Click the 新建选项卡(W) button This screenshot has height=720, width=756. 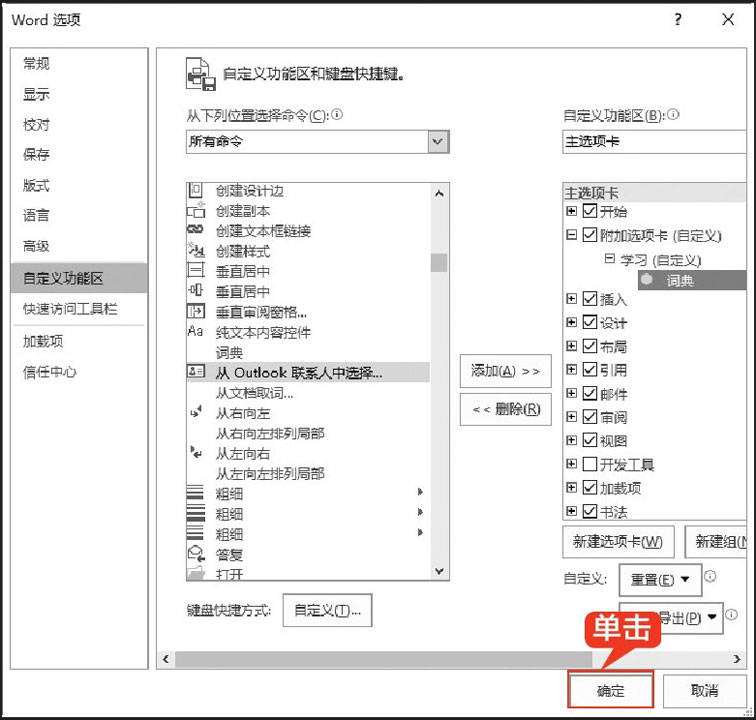tap(618, 542)
